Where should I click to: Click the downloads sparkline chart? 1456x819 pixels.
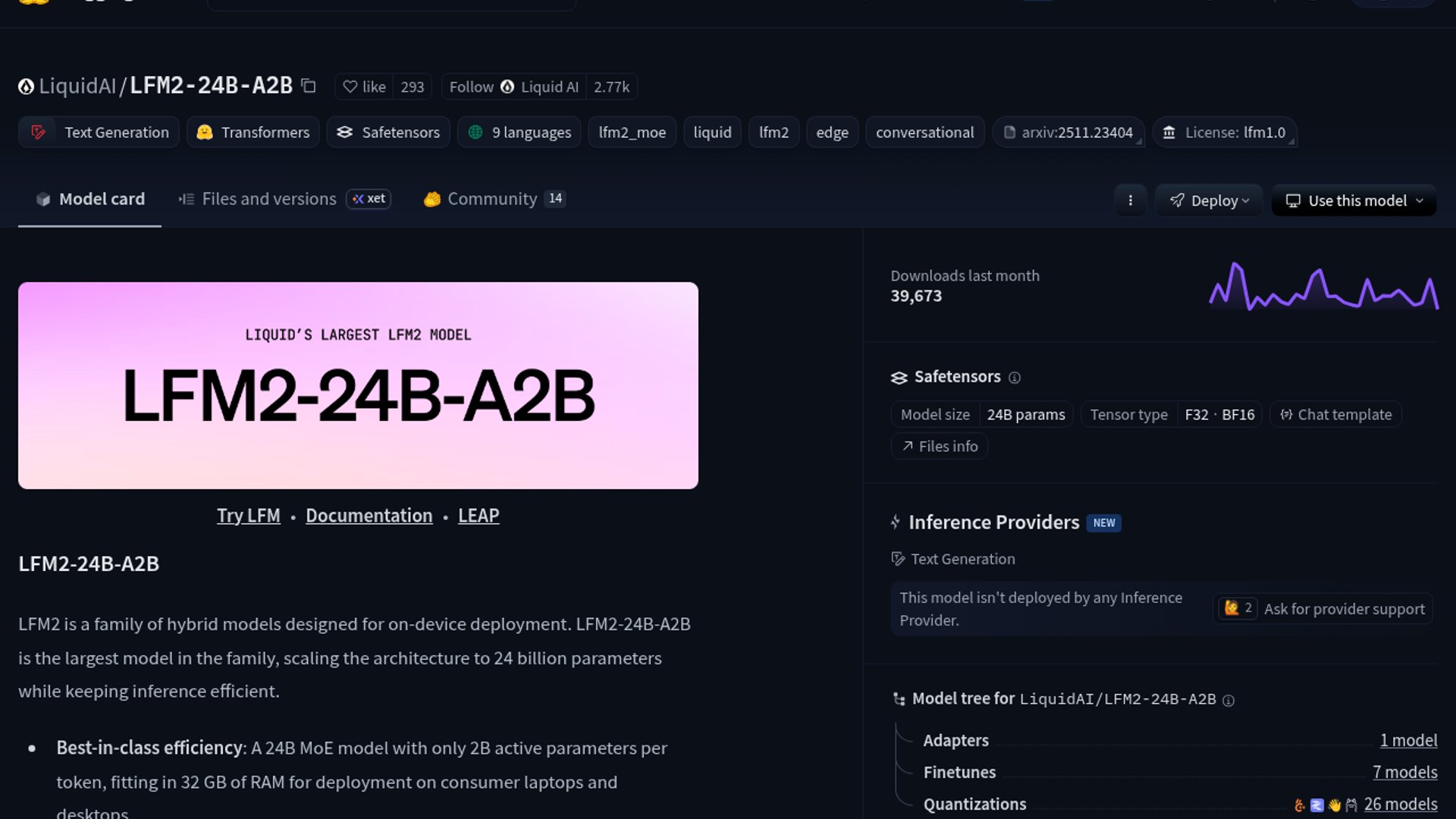click(1323, 287)
